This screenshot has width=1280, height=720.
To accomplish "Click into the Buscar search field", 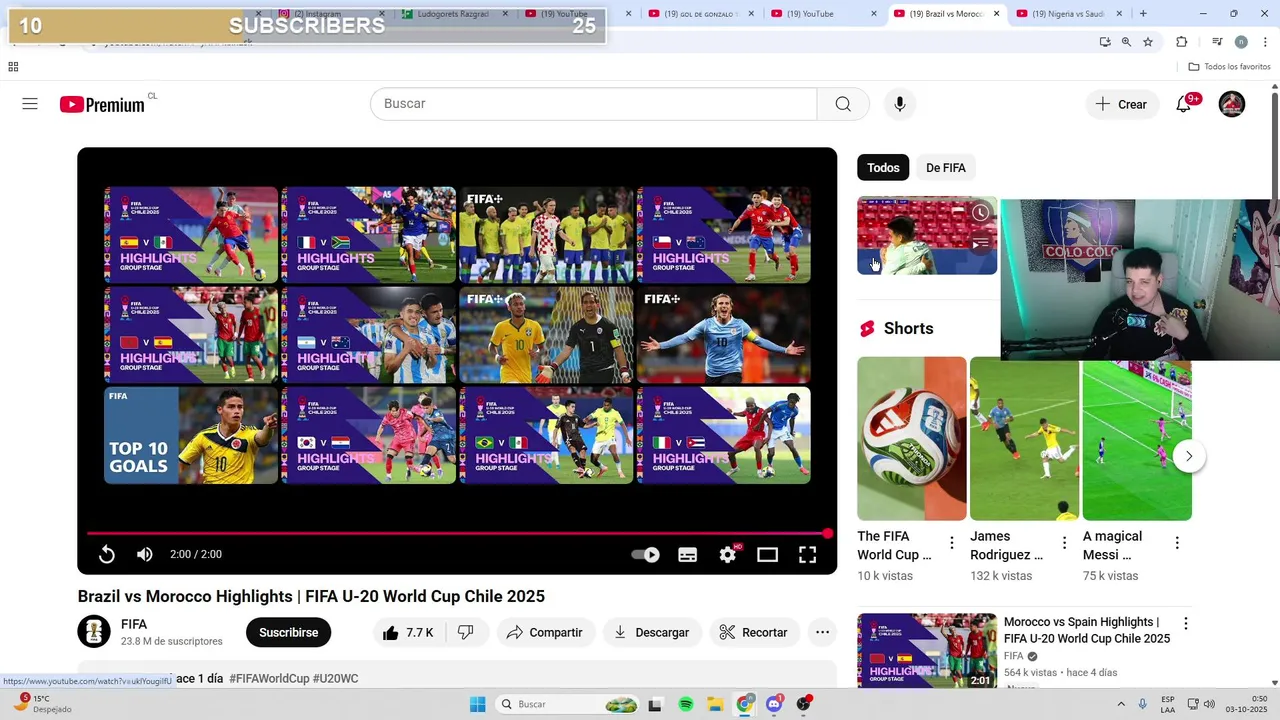I will coord(594,104).
